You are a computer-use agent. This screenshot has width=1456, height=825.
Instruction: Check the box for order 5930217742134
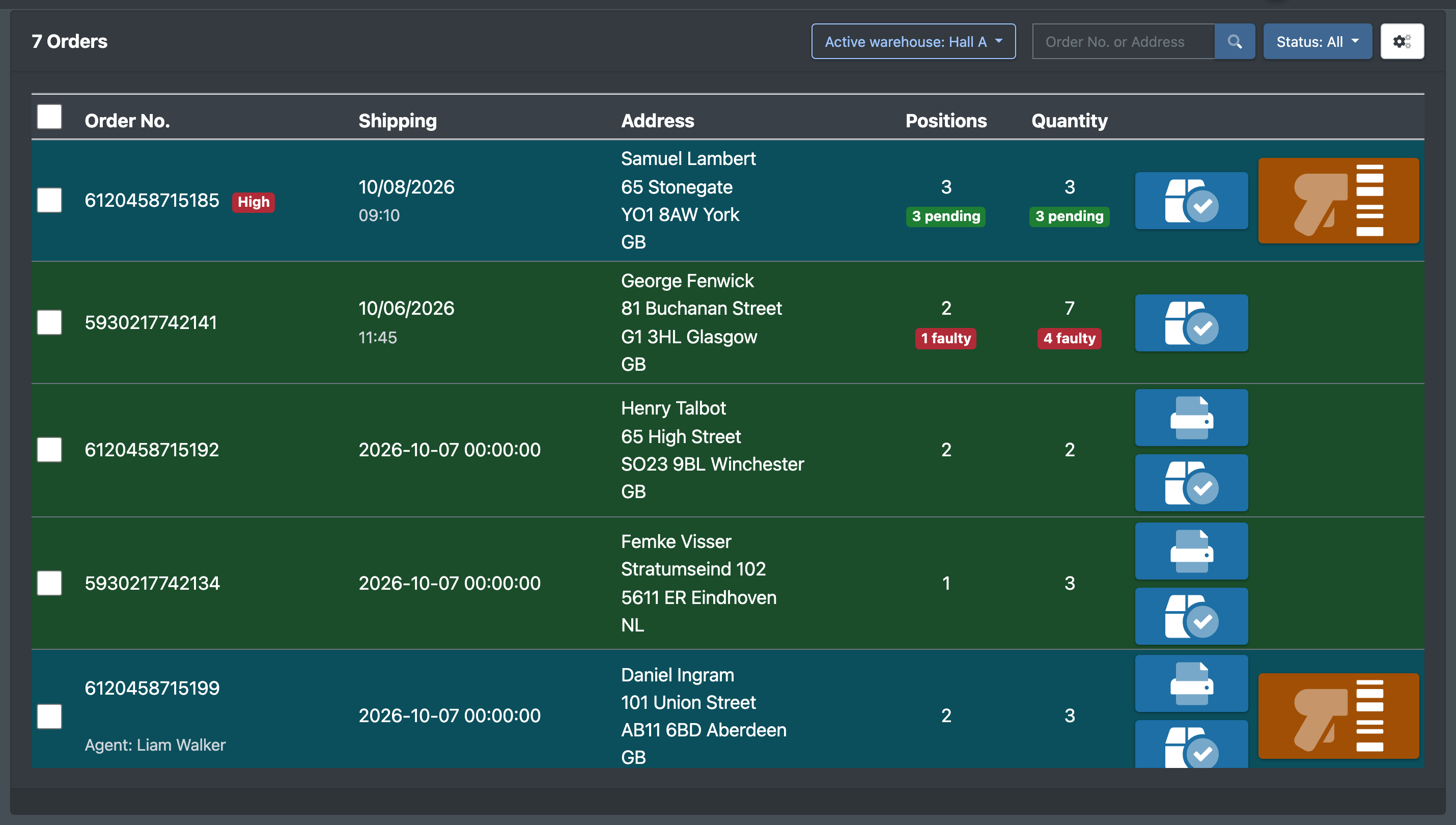pos(49,583)
